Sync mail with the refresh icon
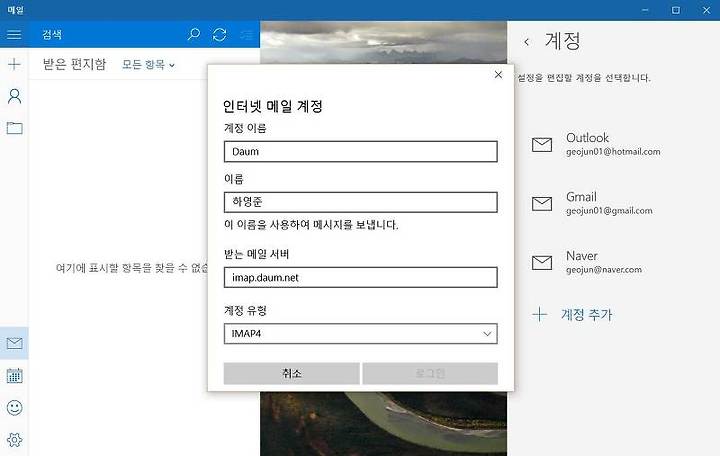 click(219, 34)
